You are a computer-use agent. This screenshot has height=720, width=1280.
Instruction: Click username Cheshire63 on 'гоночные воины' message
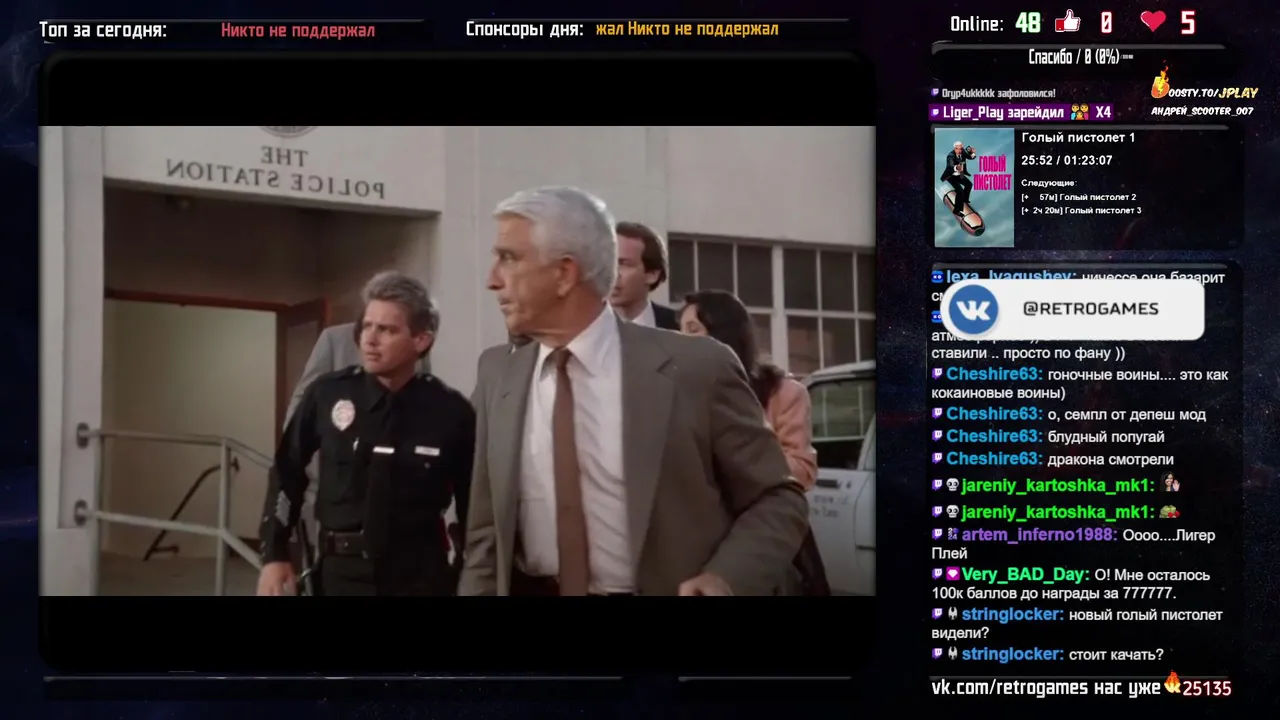click(994, 374)
